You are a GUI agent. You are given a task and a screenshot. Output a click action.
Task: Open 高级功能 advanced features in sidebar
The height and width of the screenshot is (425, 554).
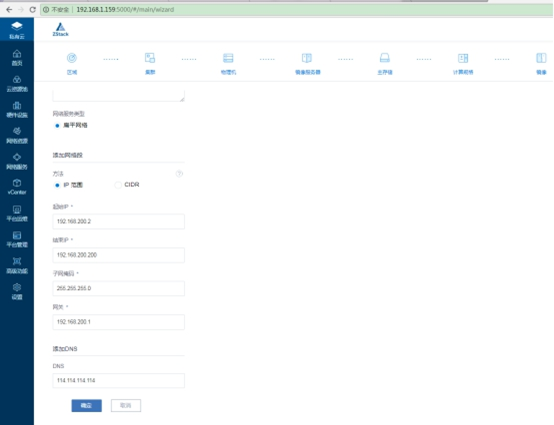[17, 266]
